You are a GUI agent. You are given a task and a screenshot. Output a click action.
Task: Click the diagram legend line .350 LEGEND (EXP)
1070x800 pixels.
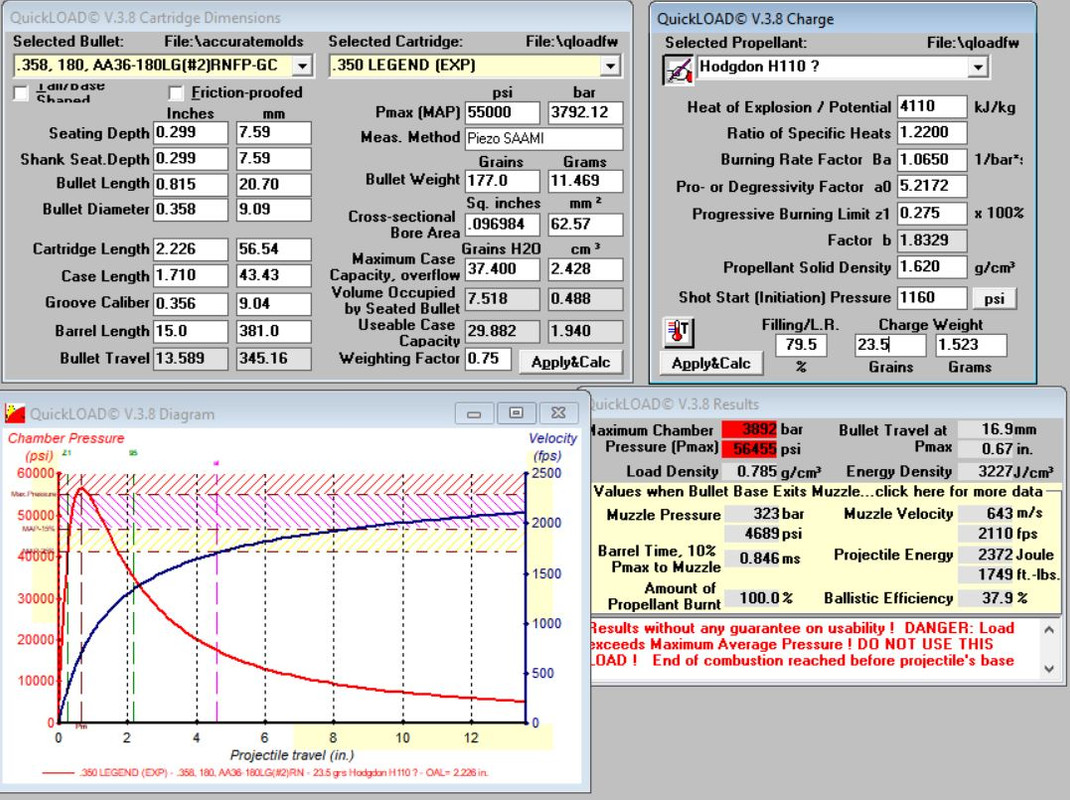coord(265,773)
